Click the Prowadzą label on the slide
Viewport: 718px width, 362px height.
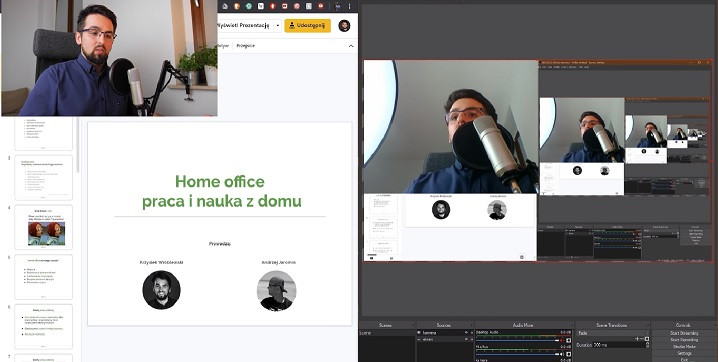tap(220, 244)
